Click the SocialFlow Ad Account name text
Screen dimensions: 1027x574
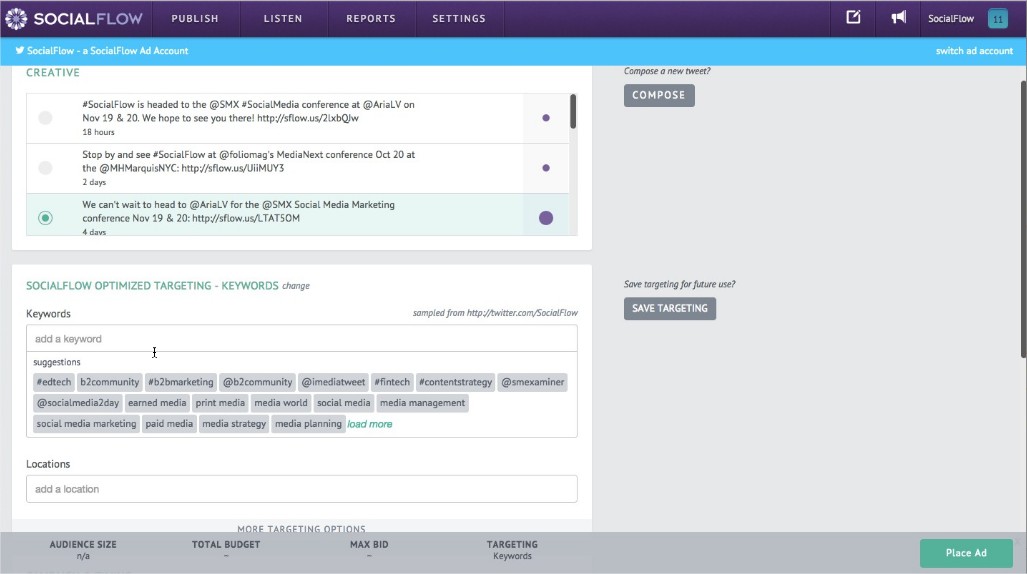point(107,50)
